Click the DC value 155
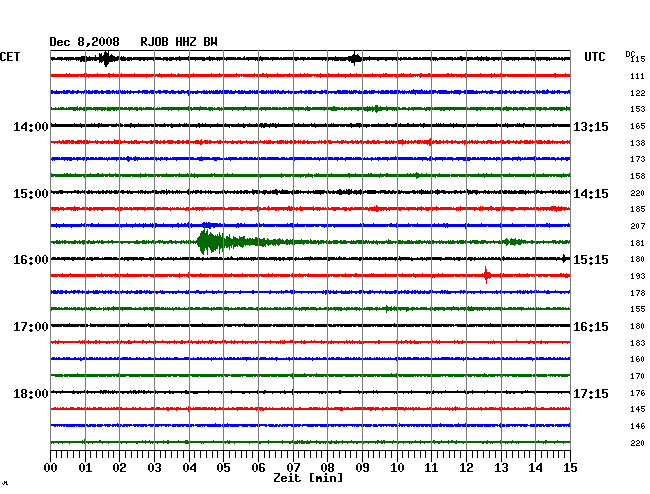650x494 pixels. tap(638, 309)
